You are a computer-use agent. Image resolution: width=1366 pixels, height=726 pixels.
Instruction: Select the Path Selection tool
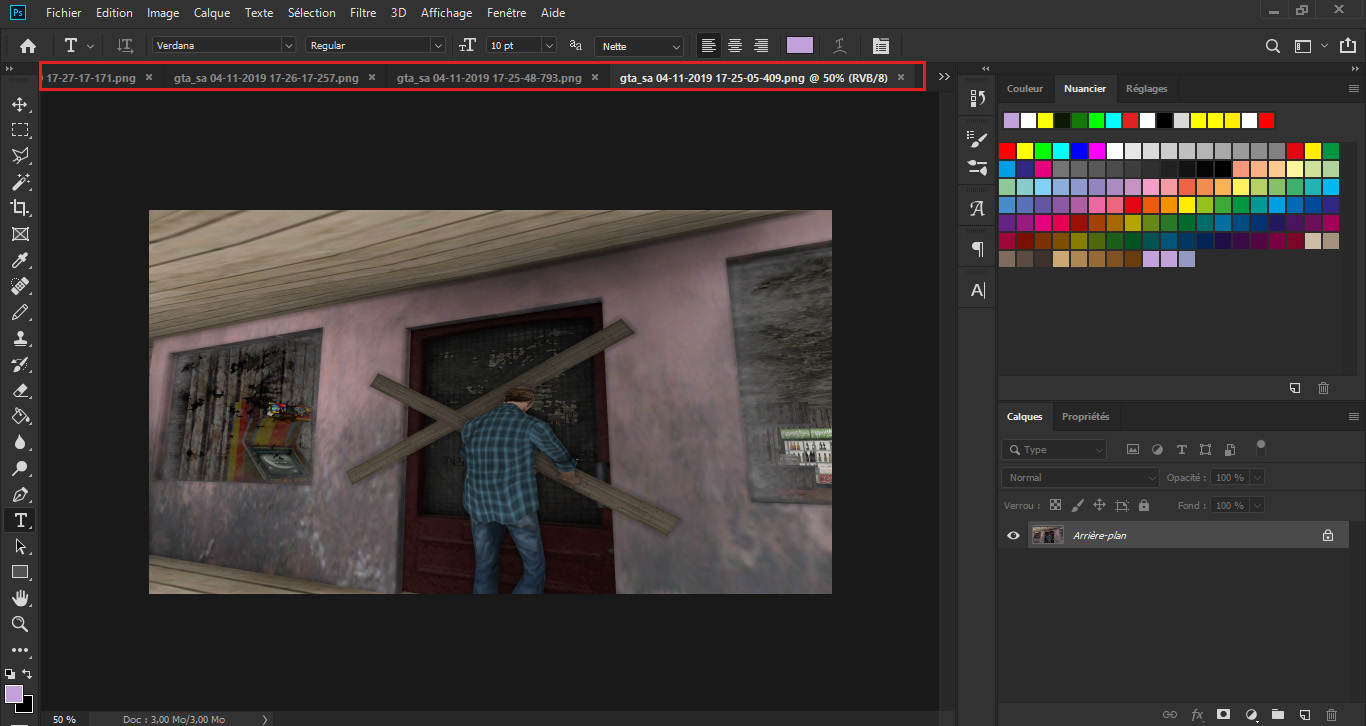[19, 546]
